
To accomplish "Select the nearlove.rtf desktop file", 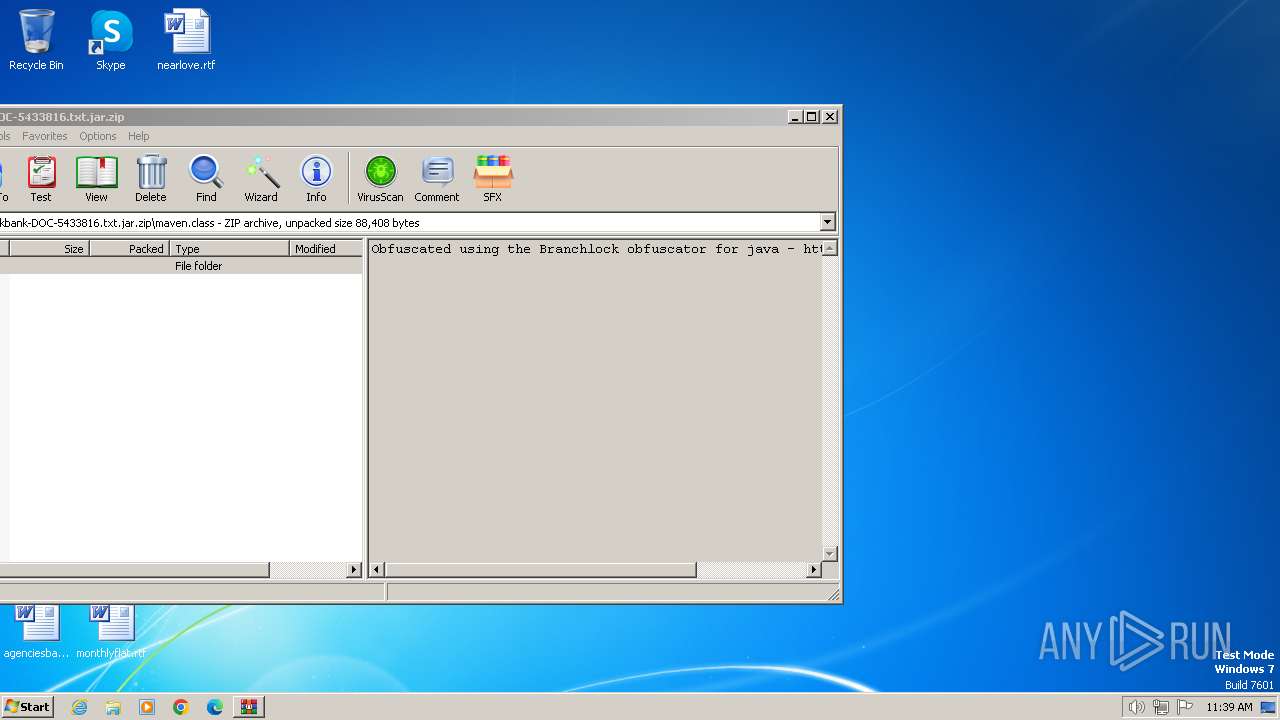I will tap(186, 41).
